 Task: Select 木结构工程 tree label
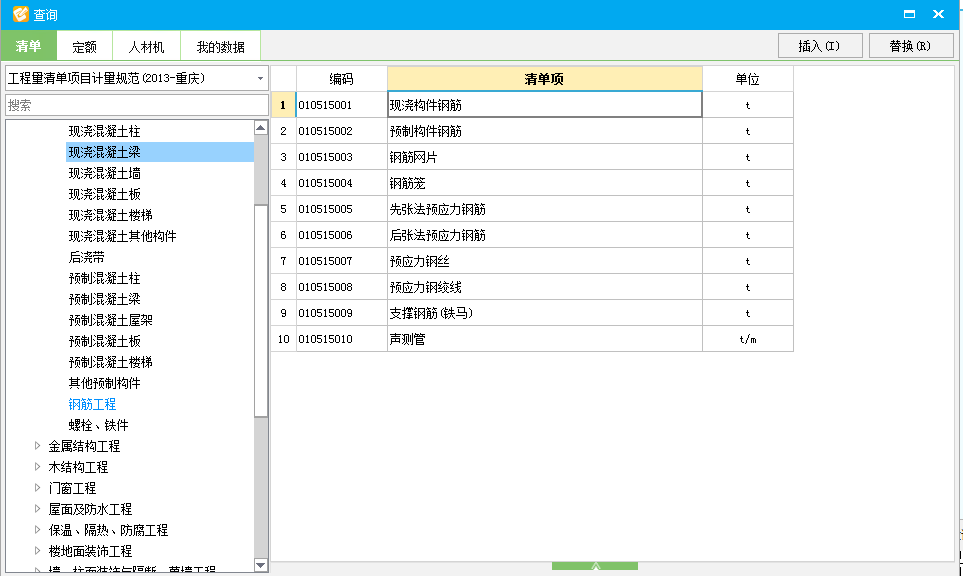(x=78, y=467)
